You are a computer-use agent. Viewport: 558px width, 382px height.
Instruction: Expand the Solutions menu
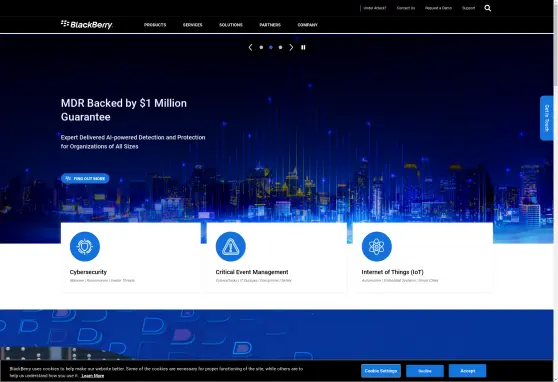[x=231, y=25]
